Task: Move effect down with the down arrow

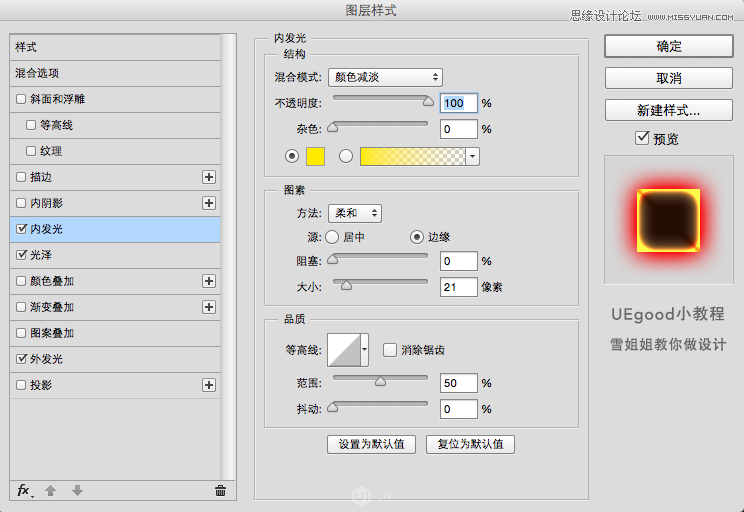Action: coord(77,491)
